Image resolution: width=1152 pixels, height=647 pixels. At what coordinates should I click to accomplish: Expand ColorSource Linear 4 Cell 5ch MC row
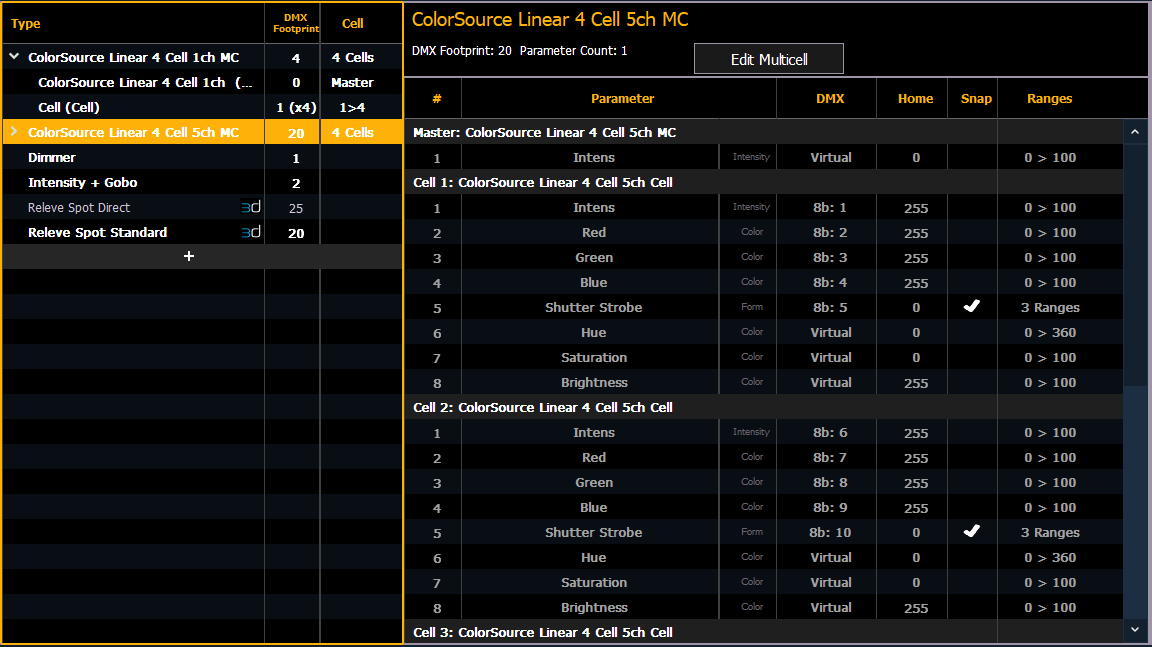(x=14, y=132)
